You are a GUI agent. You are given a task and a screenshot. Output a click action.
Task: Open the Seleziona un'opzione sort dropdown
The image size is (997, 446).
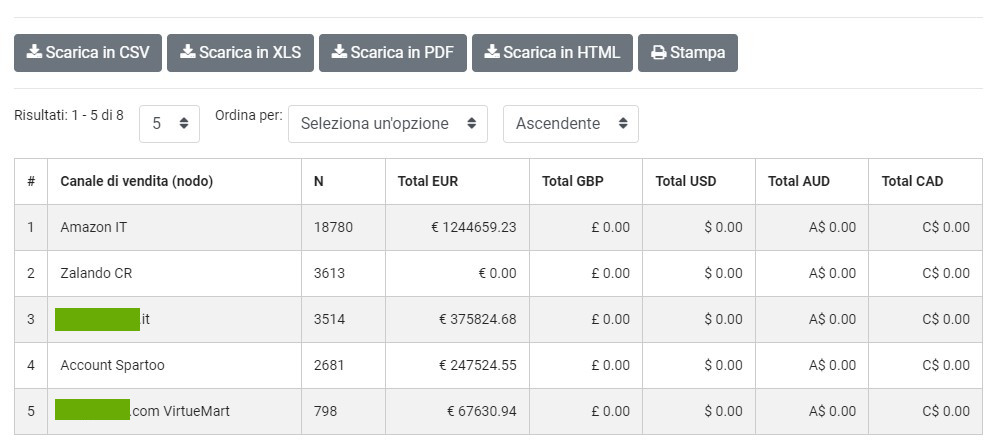tap(387, 124)
